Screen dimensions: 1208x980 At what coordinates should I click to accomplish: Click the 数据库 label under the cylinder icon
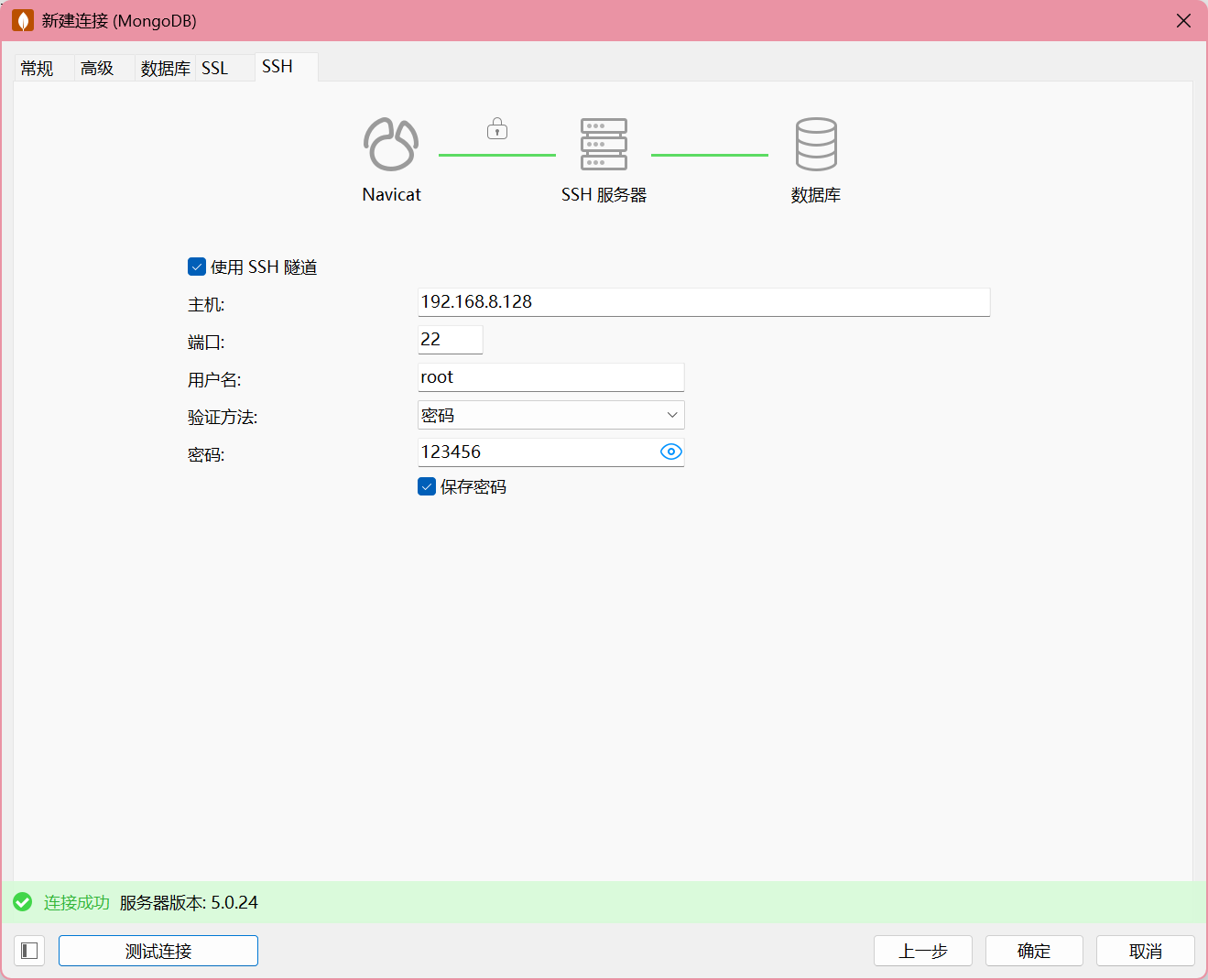(816, 194)
